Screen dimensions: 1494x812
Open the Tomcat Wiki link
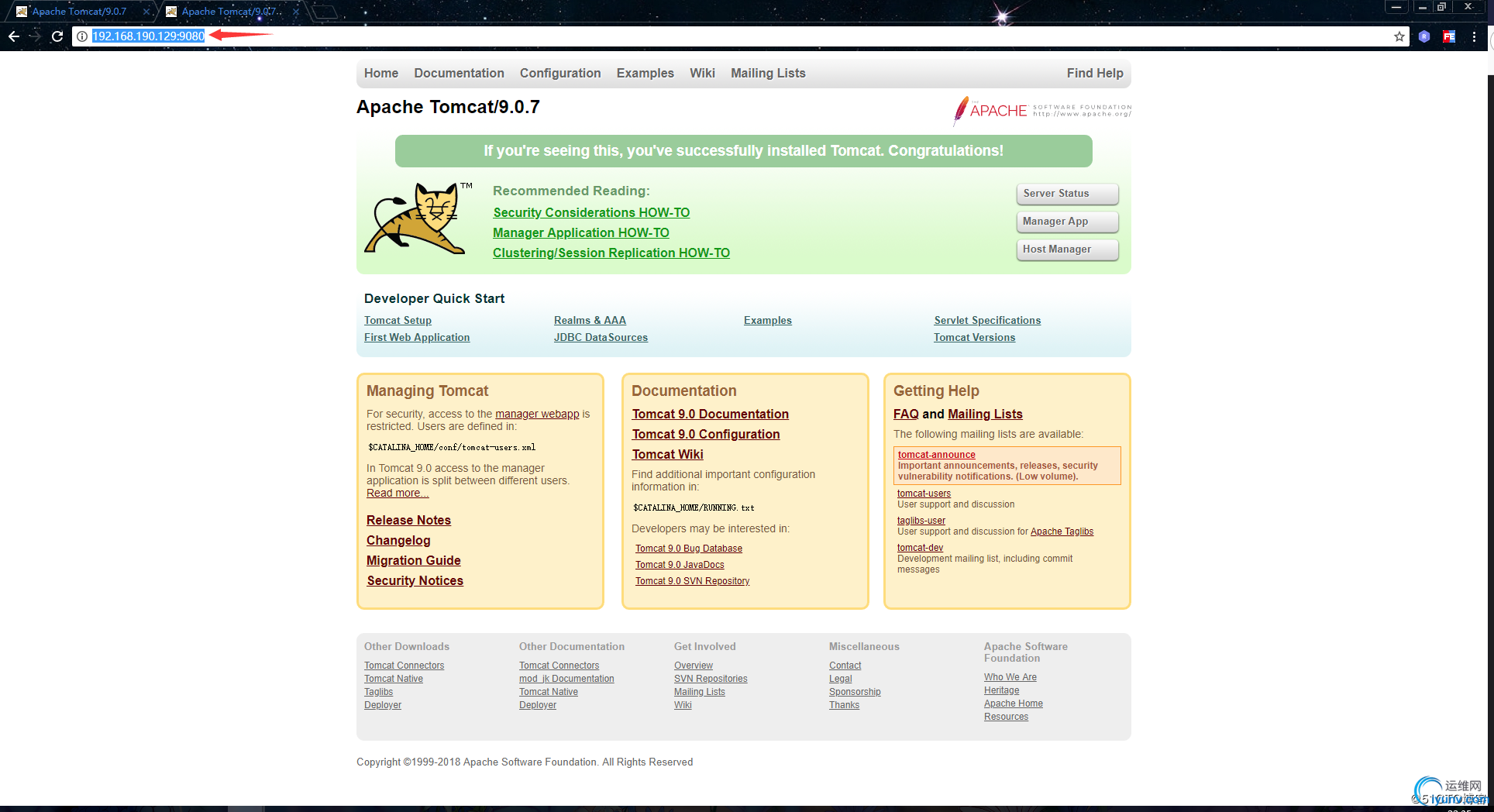coord(668,454)
